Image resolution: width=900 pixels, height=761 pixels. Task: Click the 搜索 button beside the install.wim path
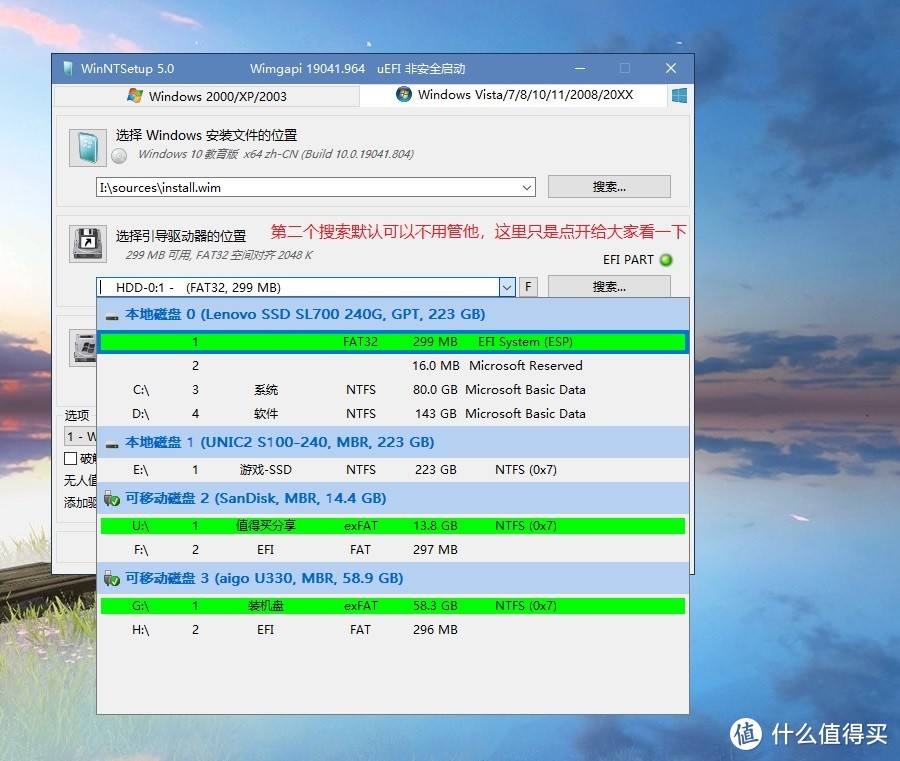pyautogui.click(x=609, y=187)
